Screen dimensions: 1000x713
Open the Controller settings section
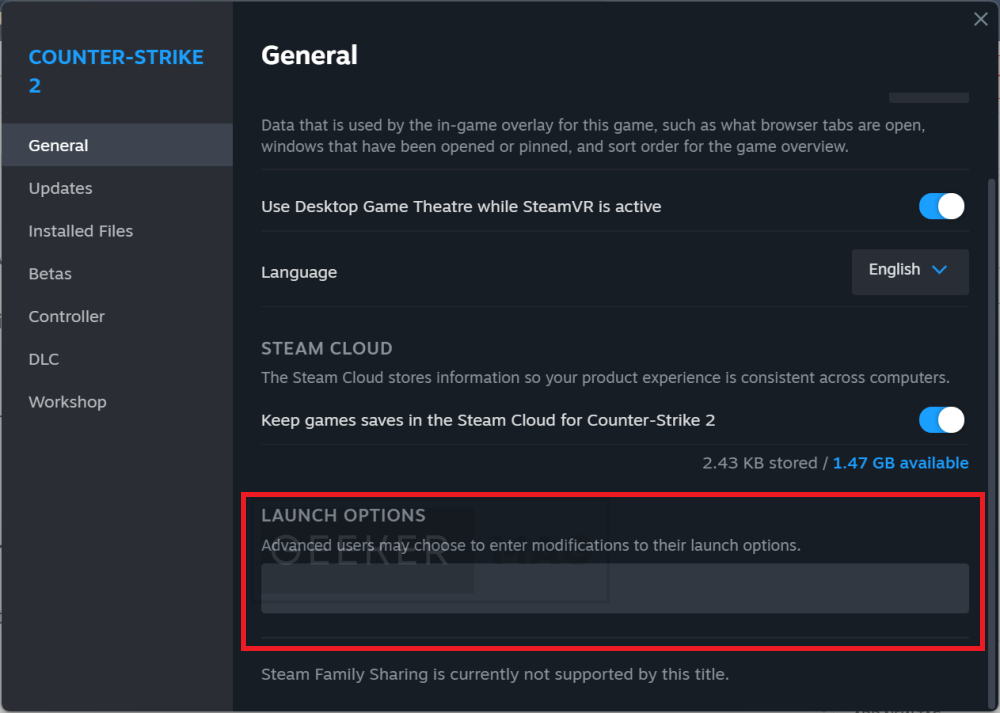point(117,316)
